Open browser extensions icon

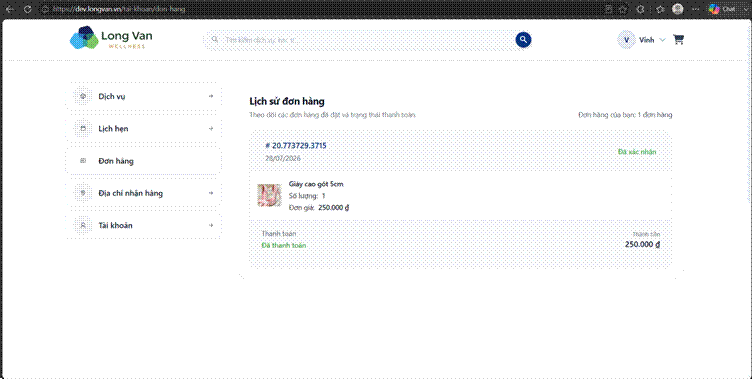click(x=640, y=9)
